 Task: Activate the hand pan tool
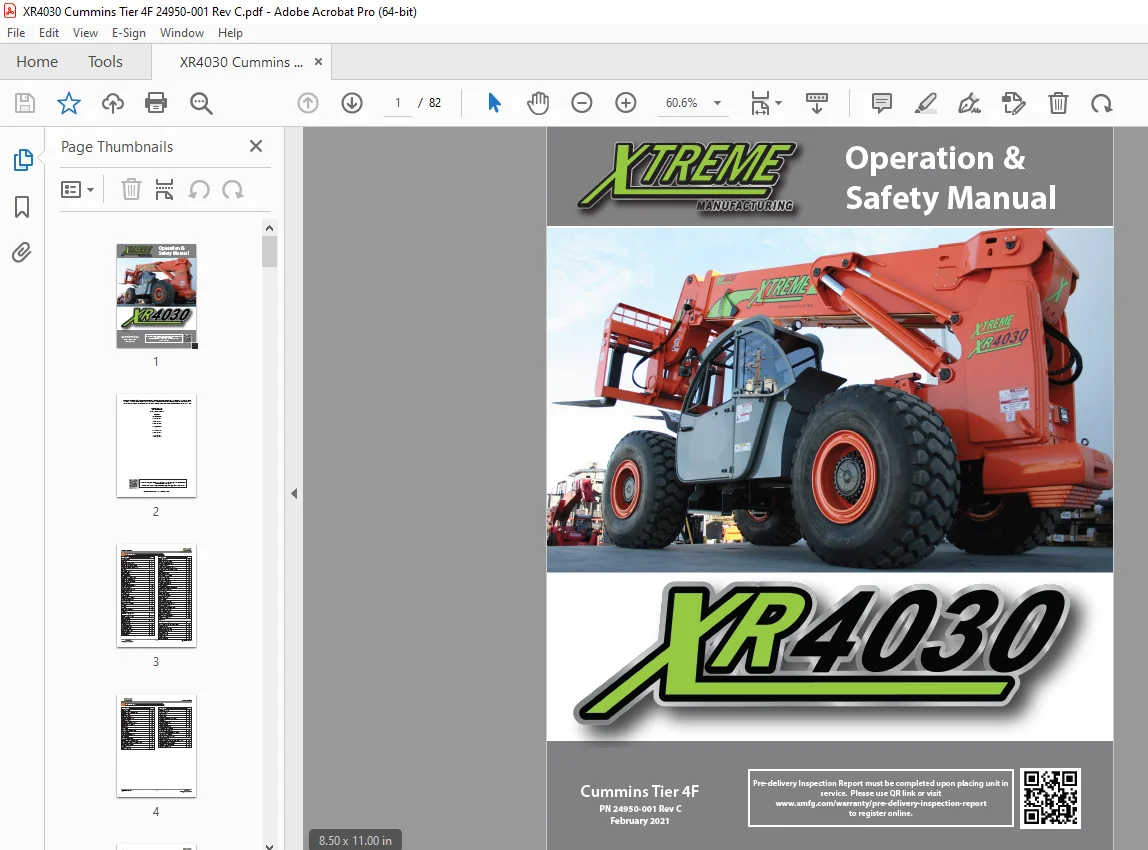538,103
